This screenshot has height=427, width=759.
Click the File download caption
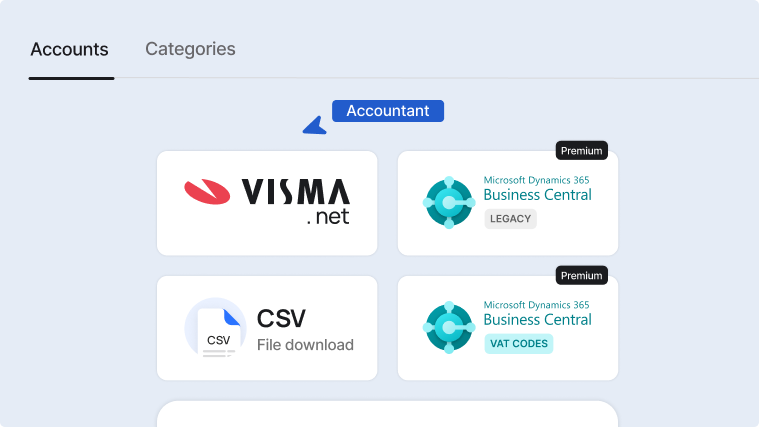(305, 345)
